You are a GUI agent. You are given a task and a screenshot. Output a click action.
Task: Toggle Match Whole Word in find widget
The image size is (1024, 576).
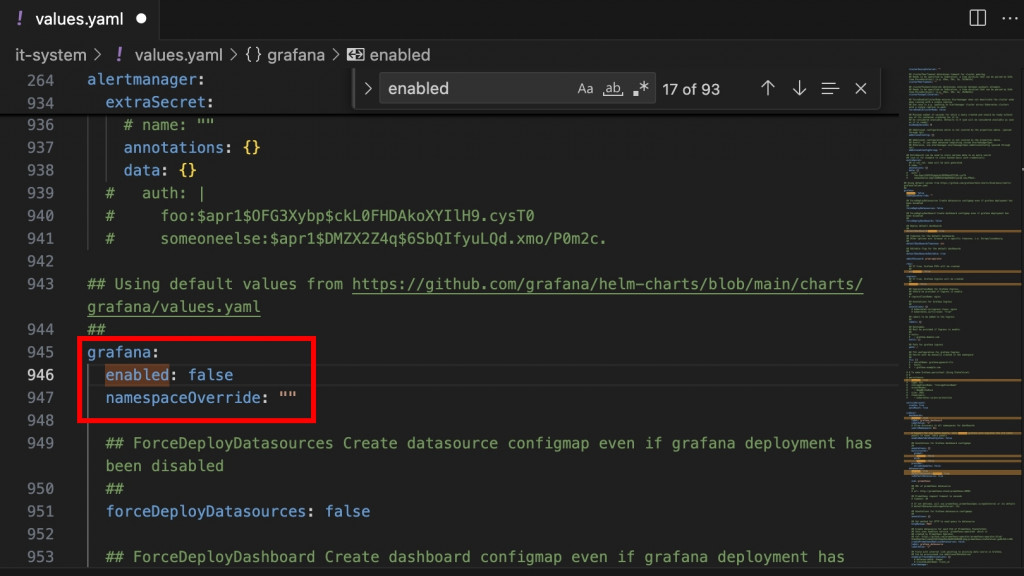pos(613,88)
